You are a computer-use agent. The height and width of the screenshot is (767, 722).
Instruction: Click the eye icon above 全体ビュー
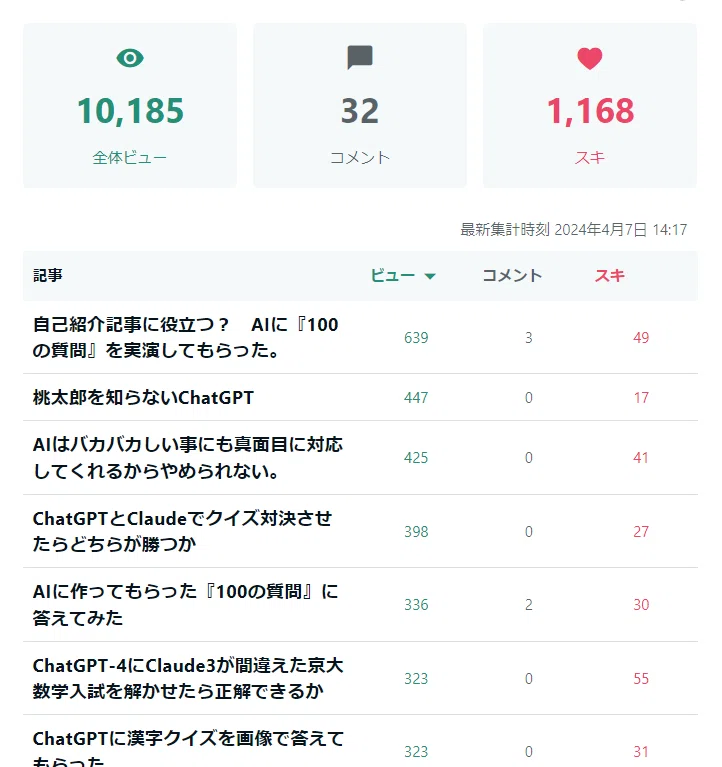(x=130, y=58)
